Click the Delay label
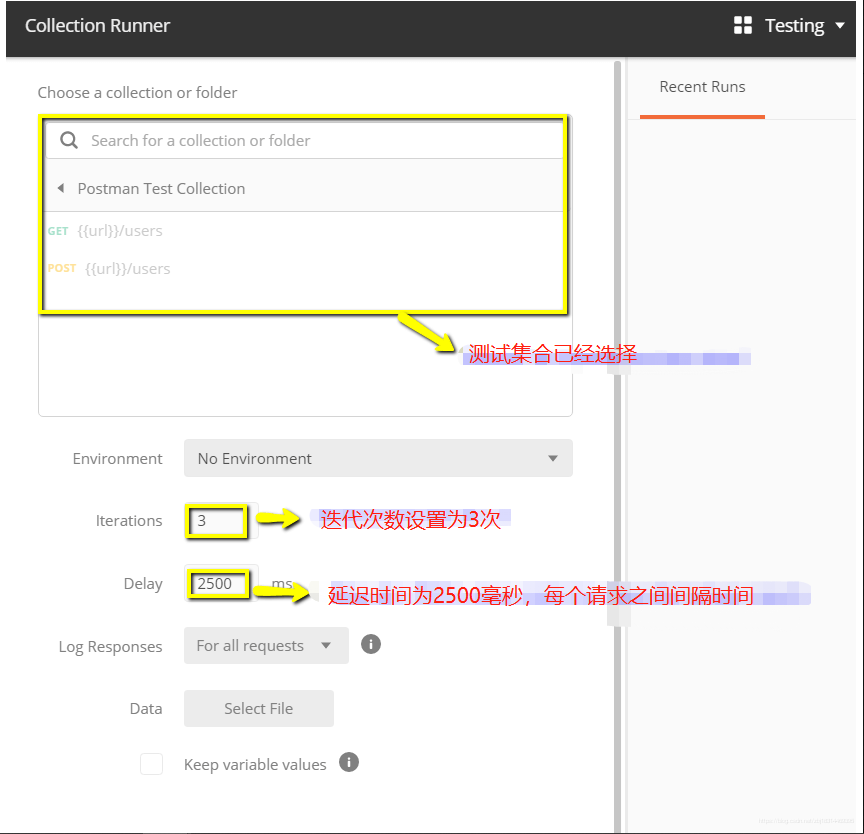This screenshot has width=864, height=834. click(143, 583)
